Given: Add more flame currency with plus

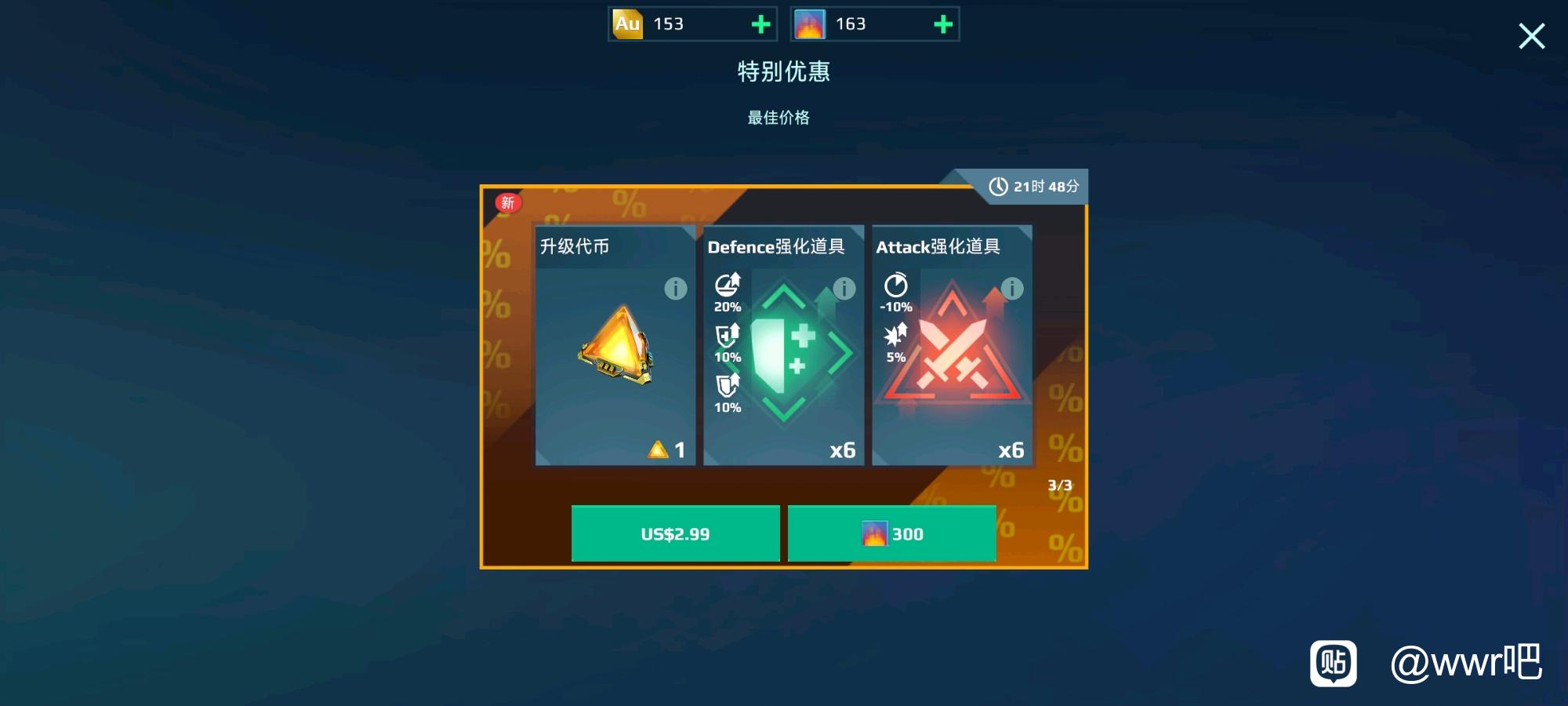Looking at the screenshot, I should 943,24.
